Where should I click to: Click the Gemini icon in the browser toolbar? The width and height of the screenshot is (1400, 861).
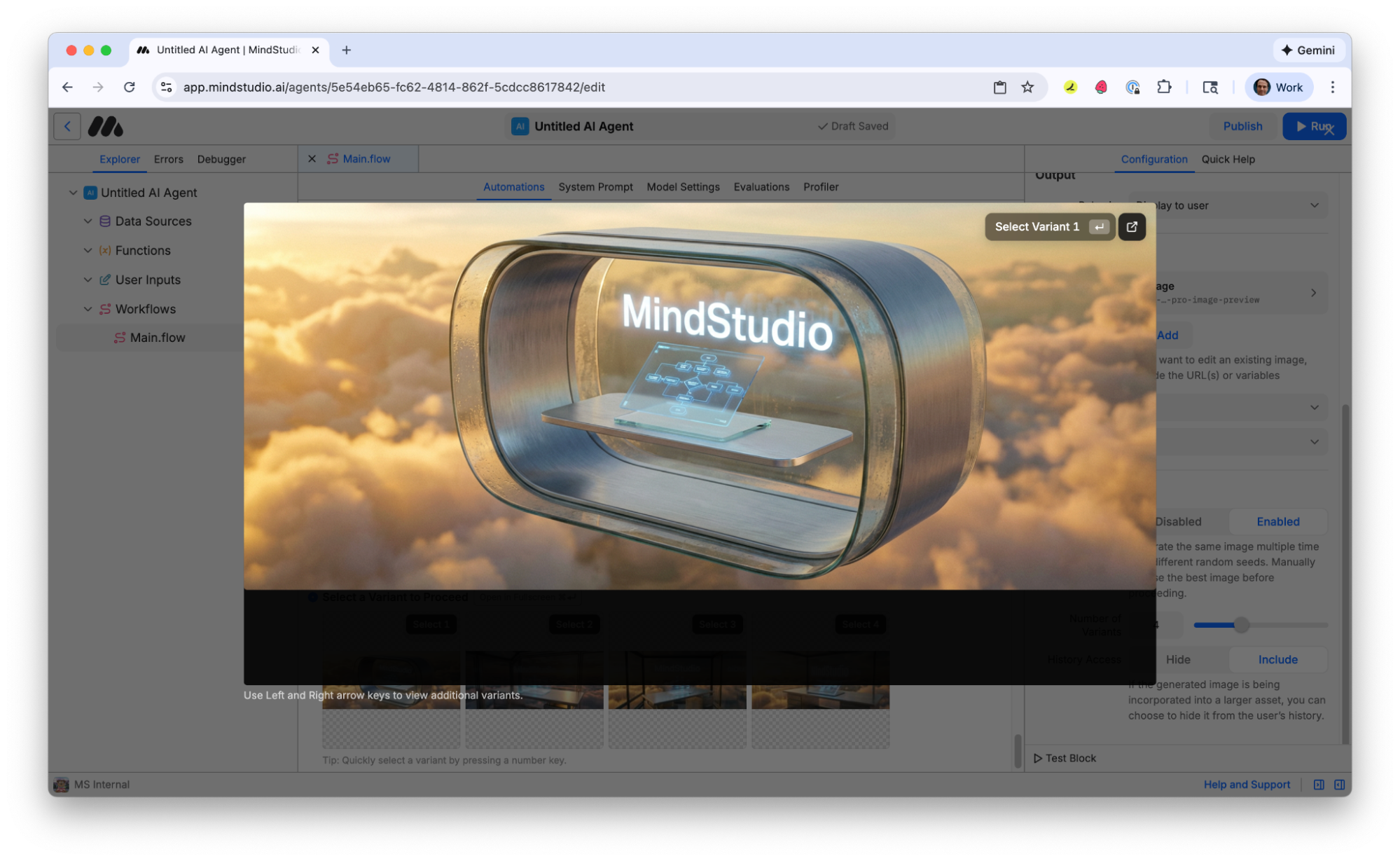click(1308, 50)
